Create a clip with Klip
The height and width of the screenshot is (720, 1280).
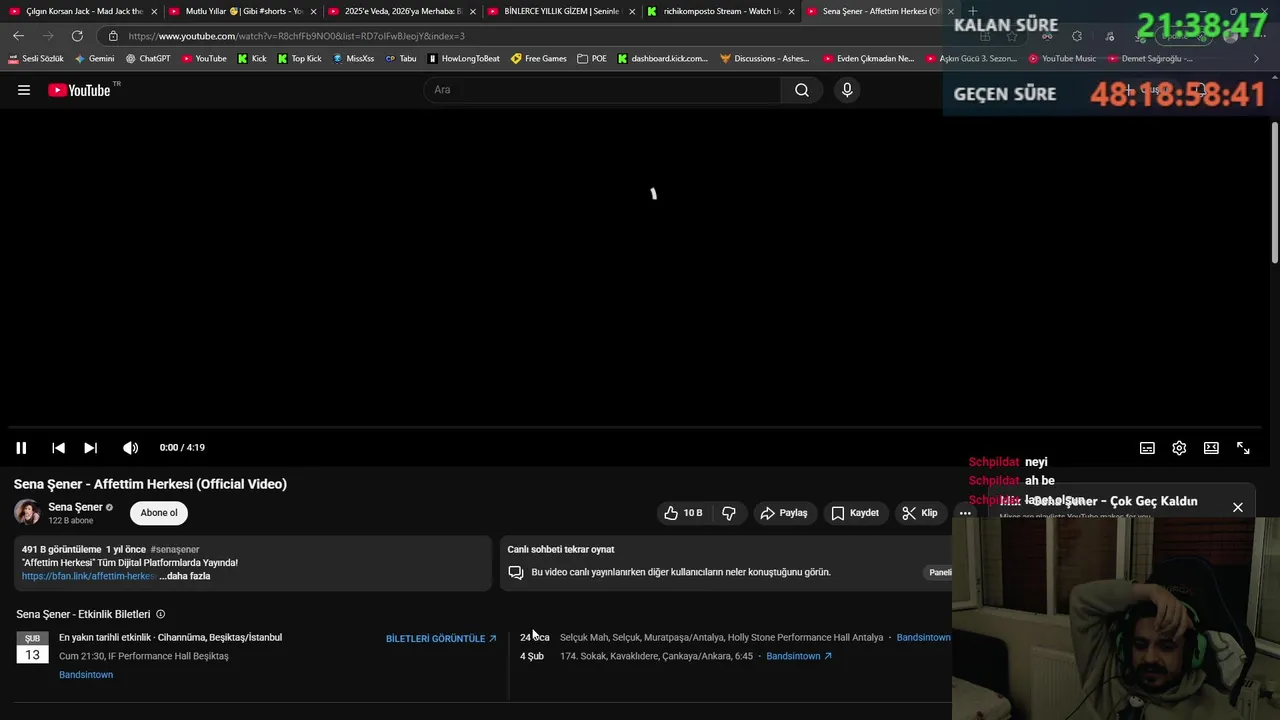(x=920, y=513)
